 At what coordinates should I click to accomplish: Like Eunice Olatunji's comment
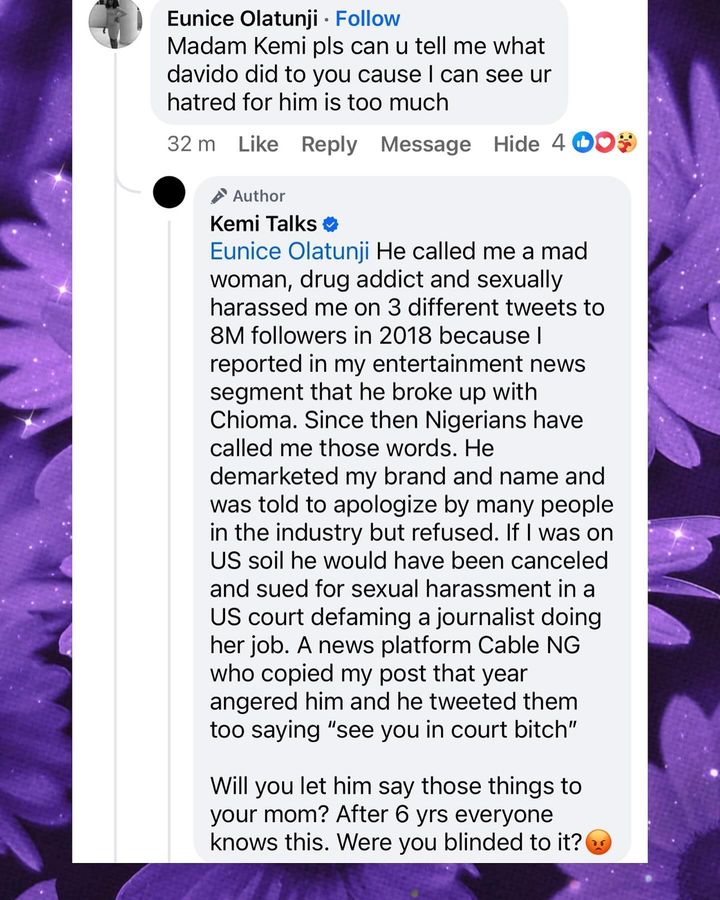[258, 144]
